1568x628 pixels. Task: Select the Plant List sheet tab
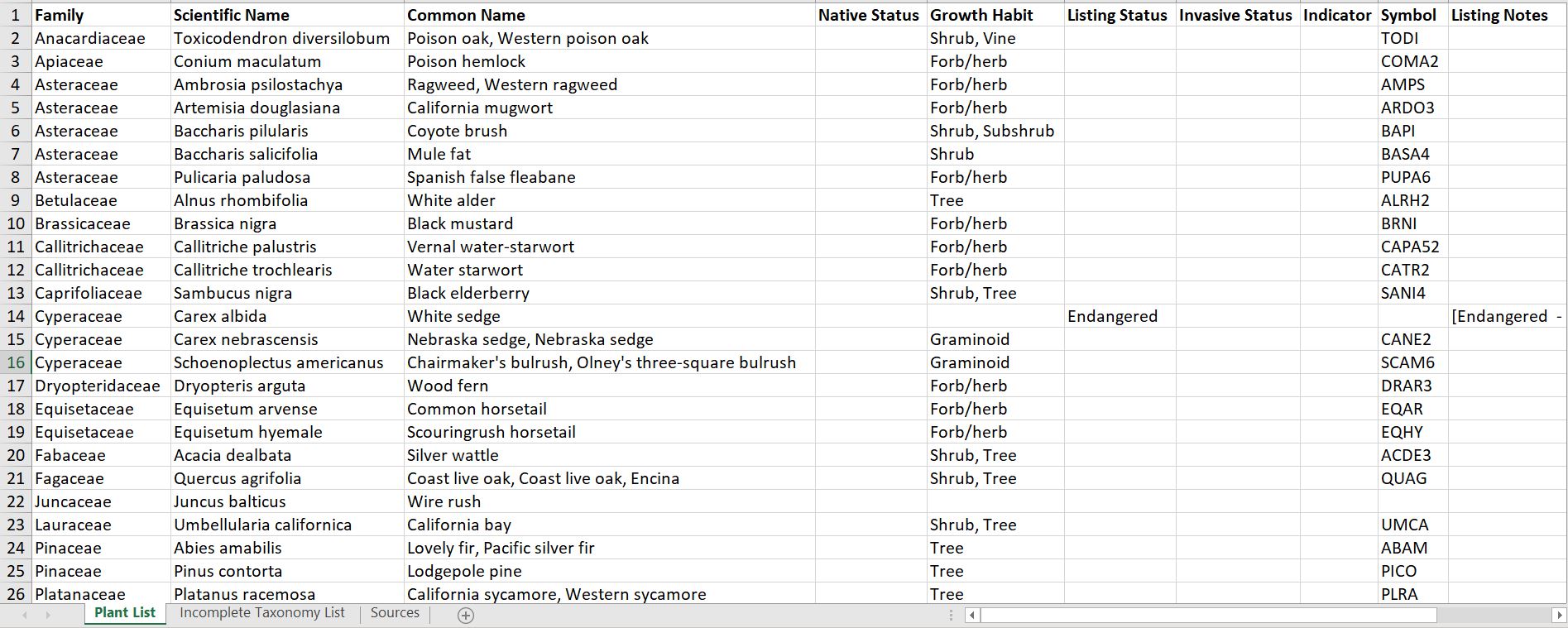125,613
